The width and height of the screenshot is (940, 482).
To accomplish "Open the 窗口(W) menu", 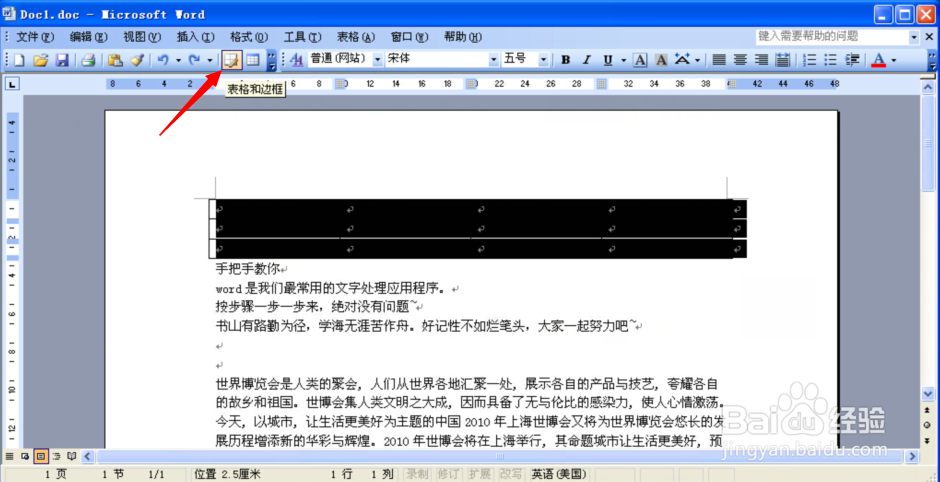I will coord(409,37).
